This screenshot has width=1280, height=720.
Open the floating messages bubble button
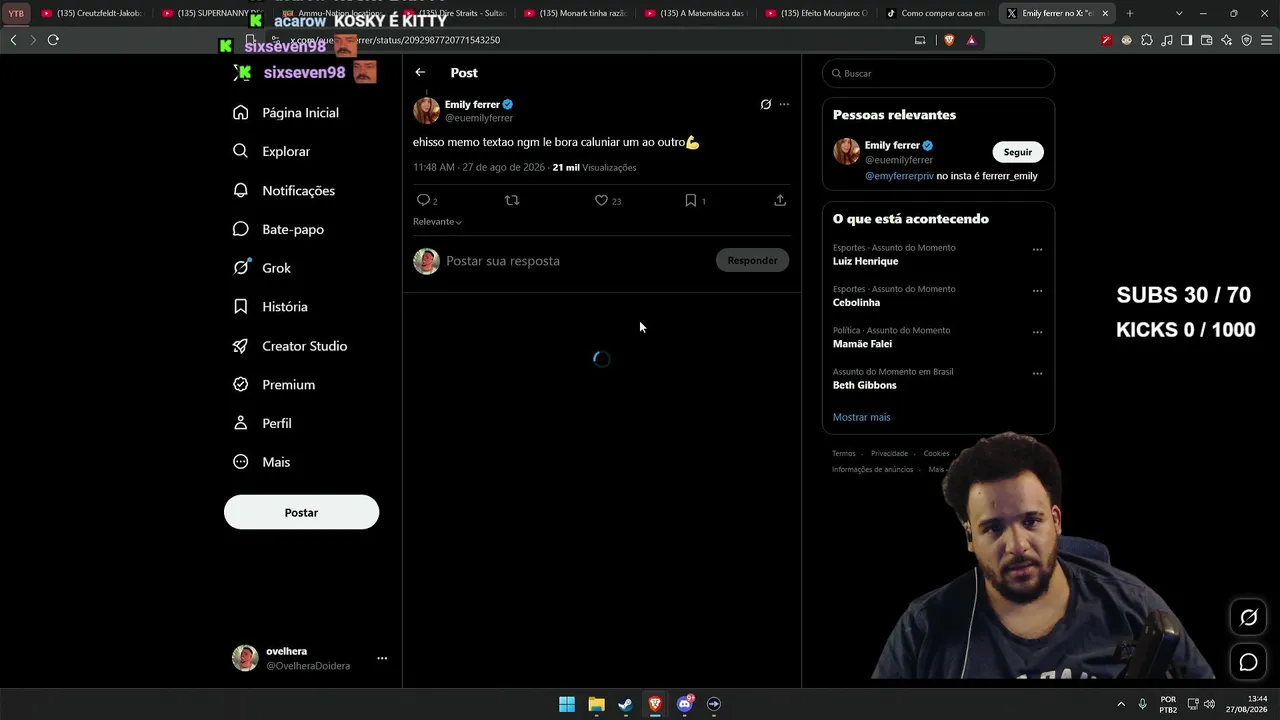[1248, 662]
